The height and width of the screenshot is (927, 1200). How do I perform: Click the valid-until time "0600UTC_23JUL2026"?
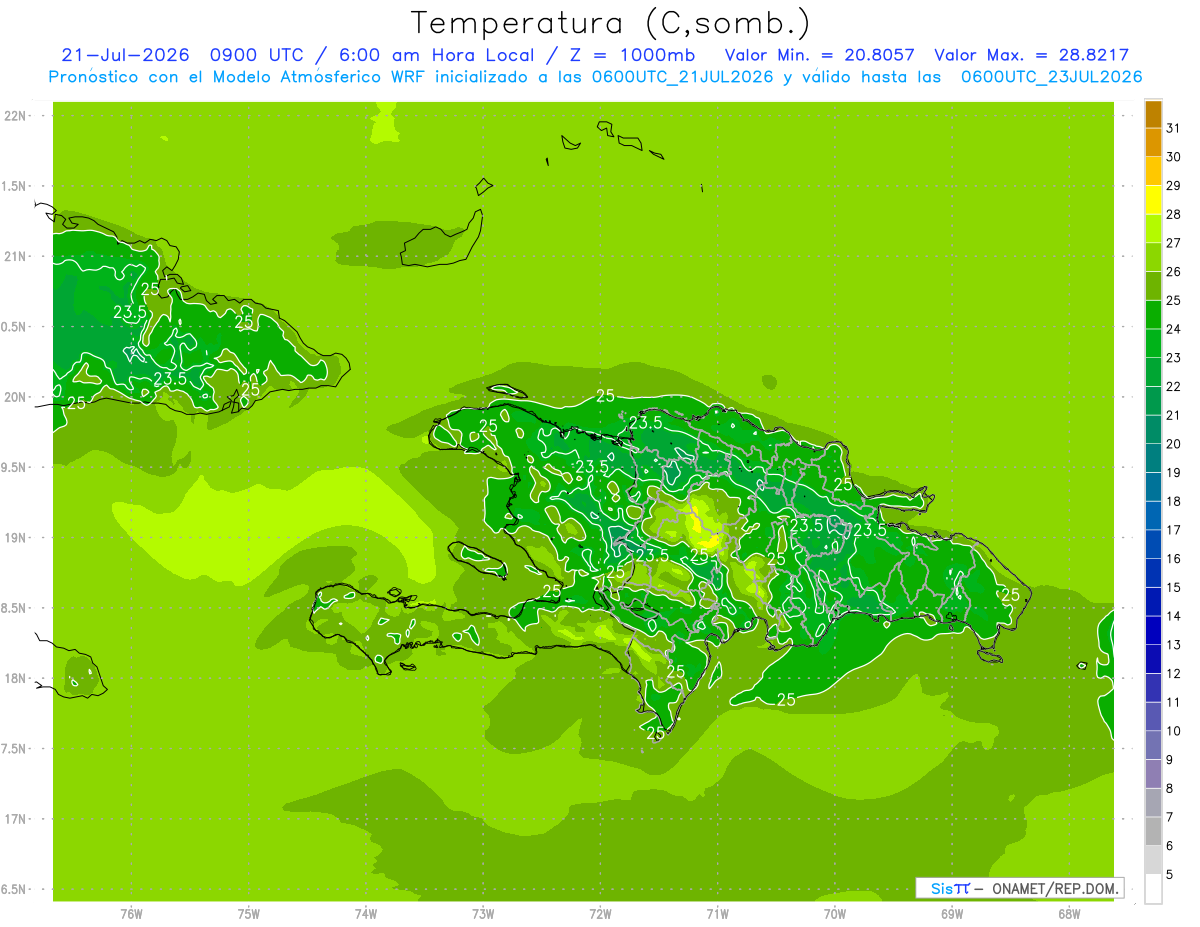point(1051,77)
